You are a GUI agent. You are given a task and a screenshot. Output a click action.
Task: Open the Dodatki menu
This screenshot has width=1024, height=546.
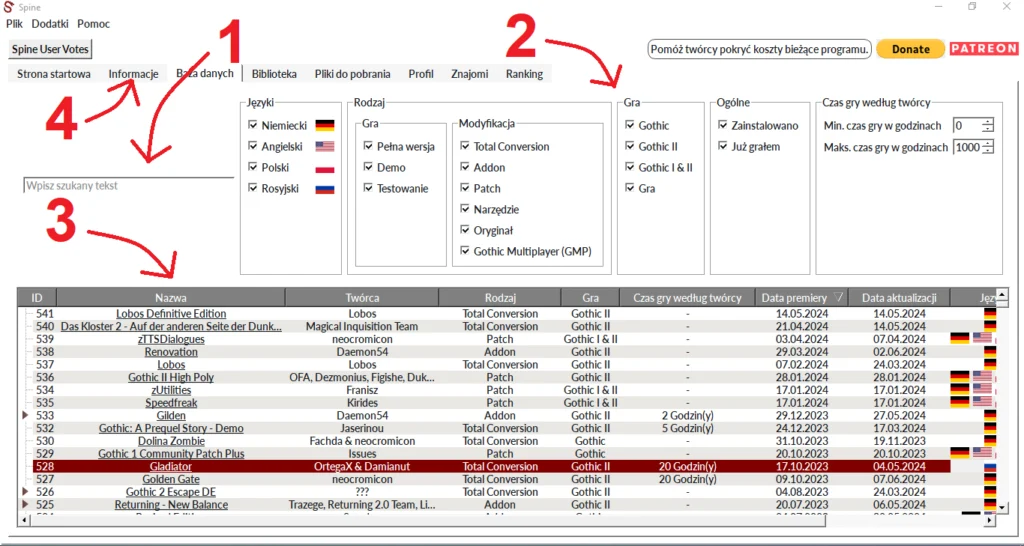pyautogui.click(x=50, y=24)
